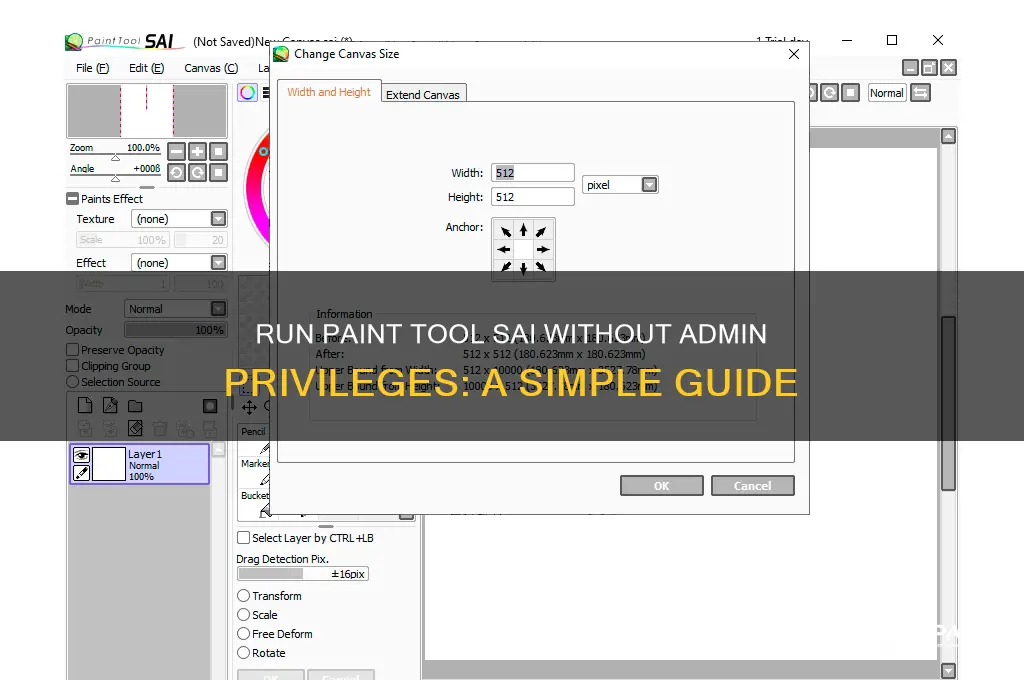
Task: Select left-middle anchor arrow
Action: click(504, 250)
